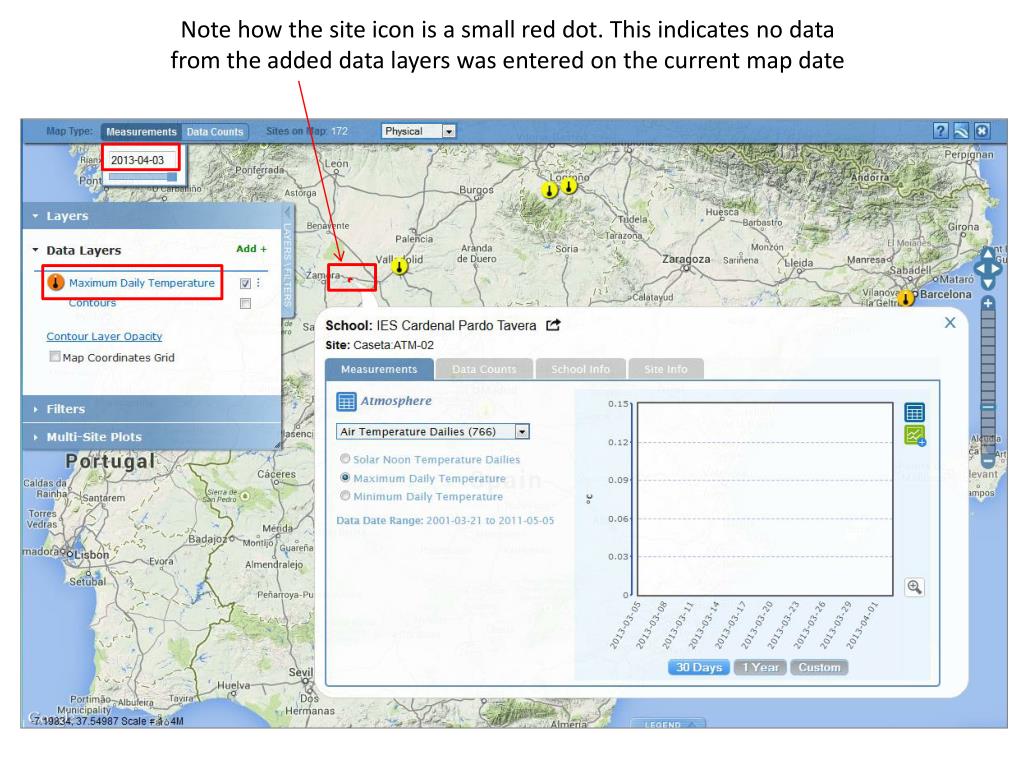Select the 30 Days range button

coord(698,667)
